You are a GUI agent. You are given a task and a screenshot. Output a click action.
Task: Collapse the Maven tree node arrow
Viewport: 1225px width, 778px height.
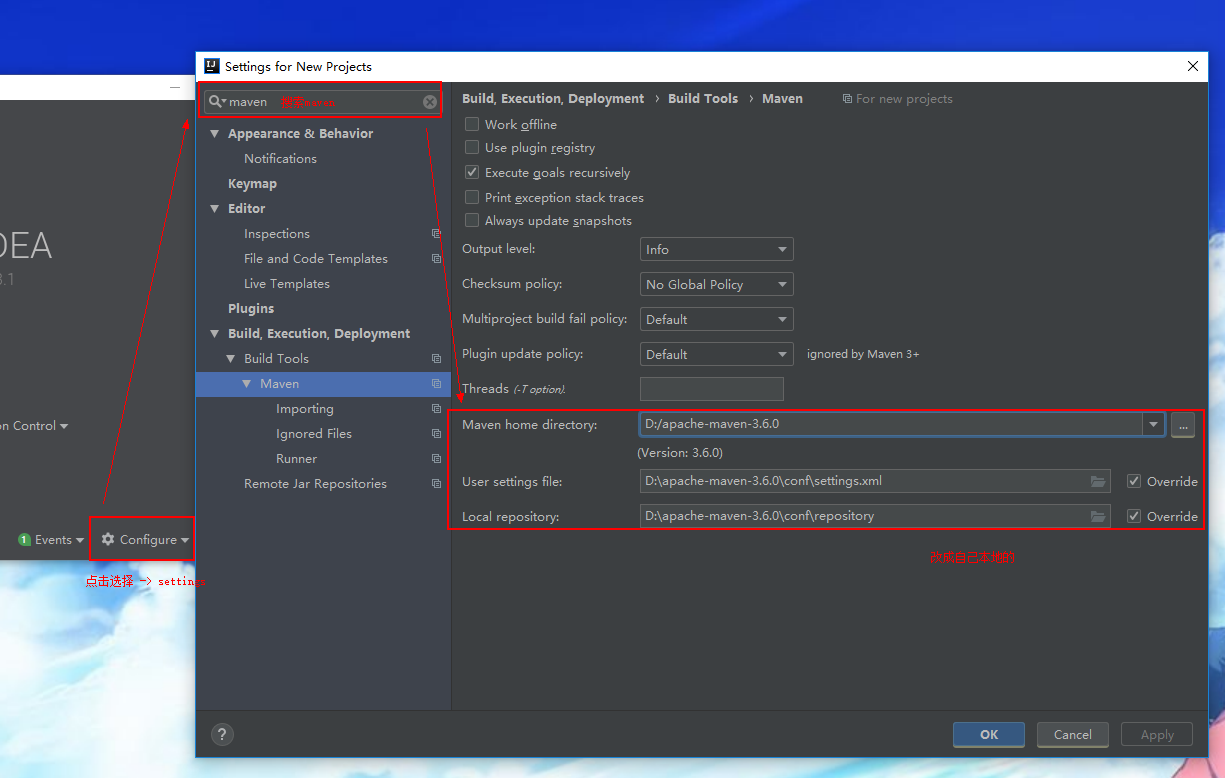point(247,384)
